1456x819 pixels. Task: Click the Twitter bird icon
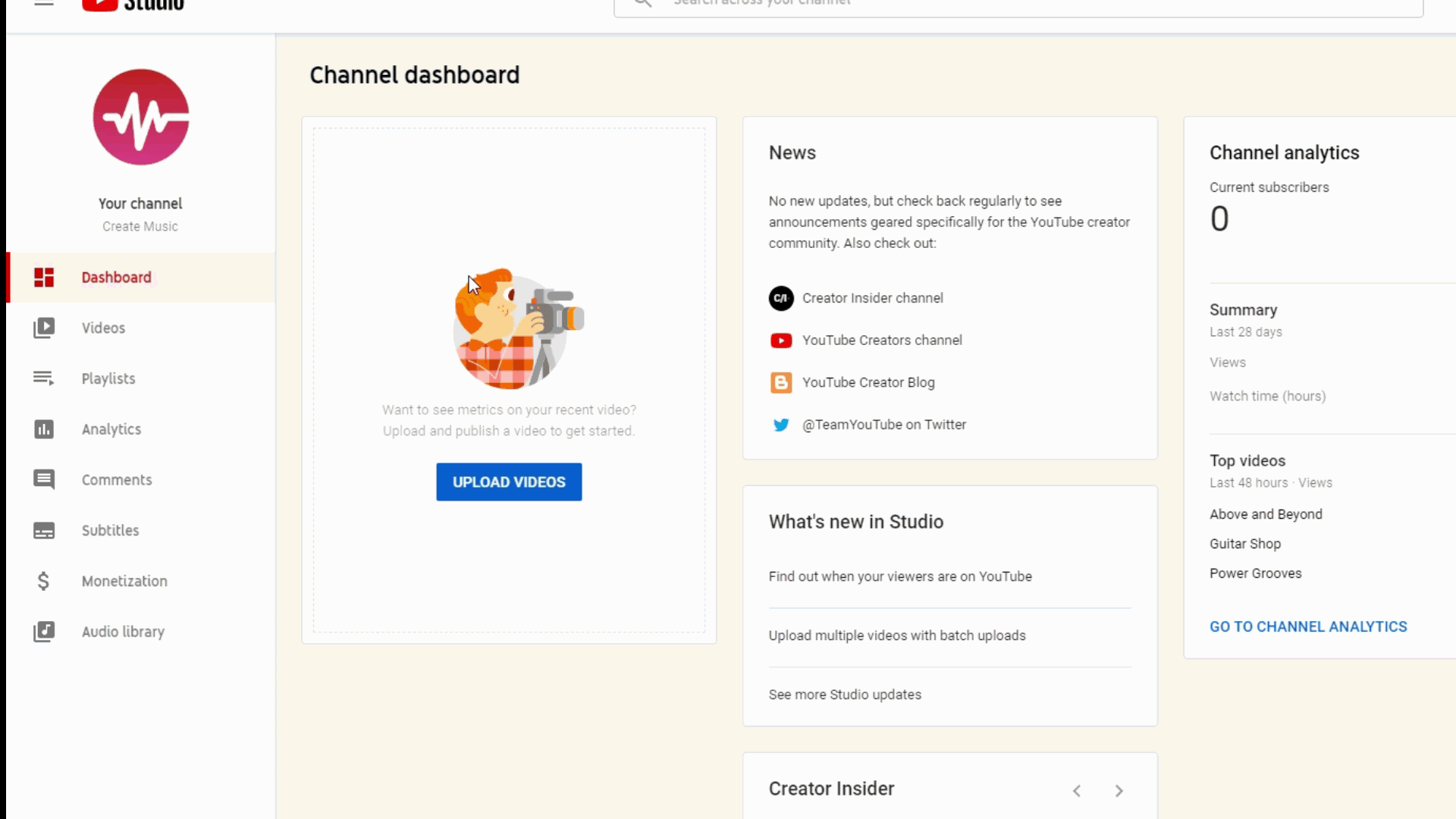click(x=781, y=425)
